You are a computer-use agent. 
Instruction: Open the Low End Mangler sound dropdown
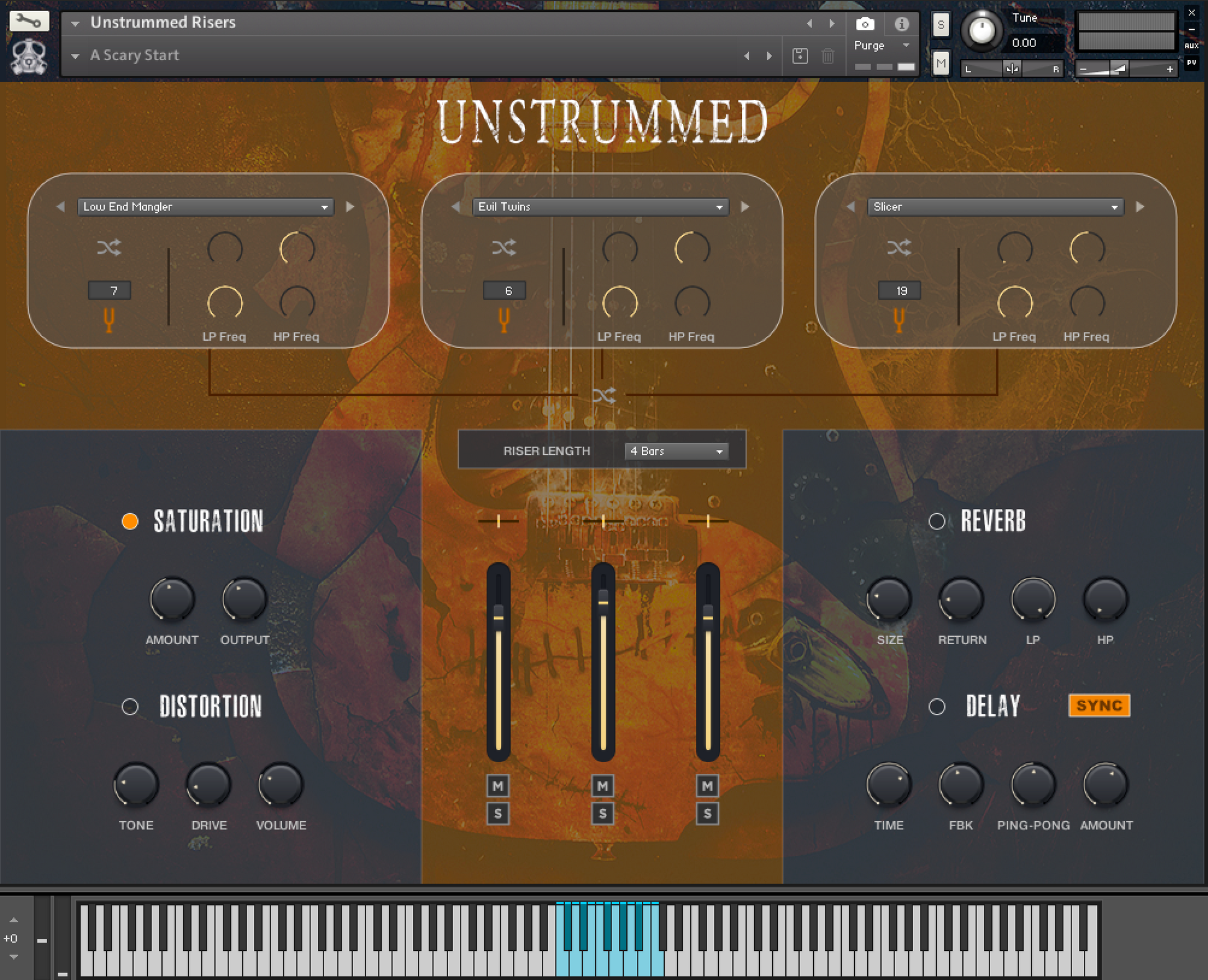pos(205,207)
